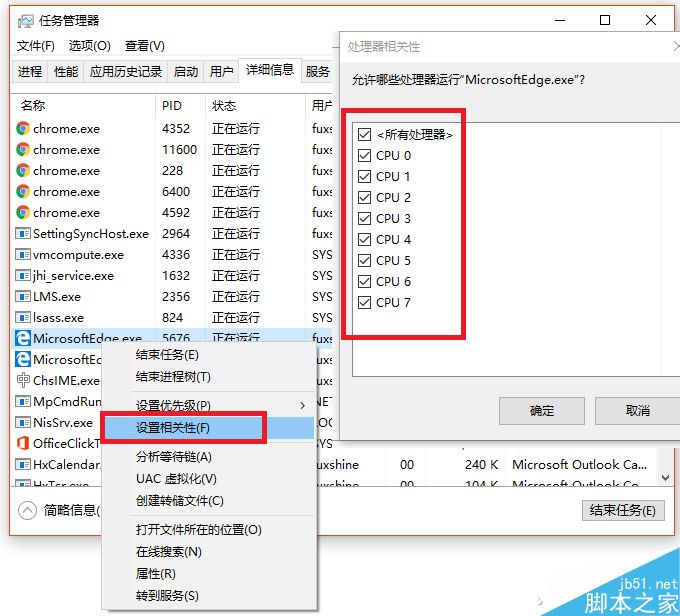Collapse to 简略信息 using the chevron icon

click(x=28, y=510)
